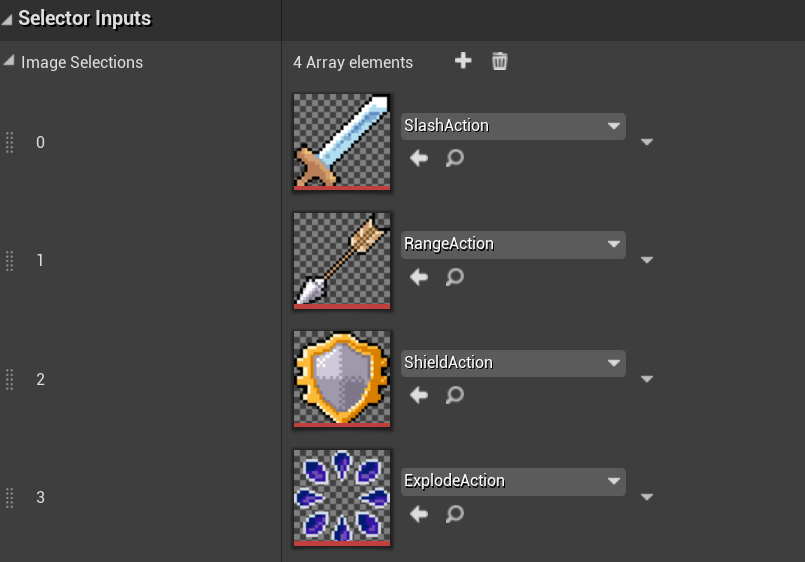This screenshot has height=562, width=805.
Task: Collapse the Selector Inputs section
Action: 8,18
